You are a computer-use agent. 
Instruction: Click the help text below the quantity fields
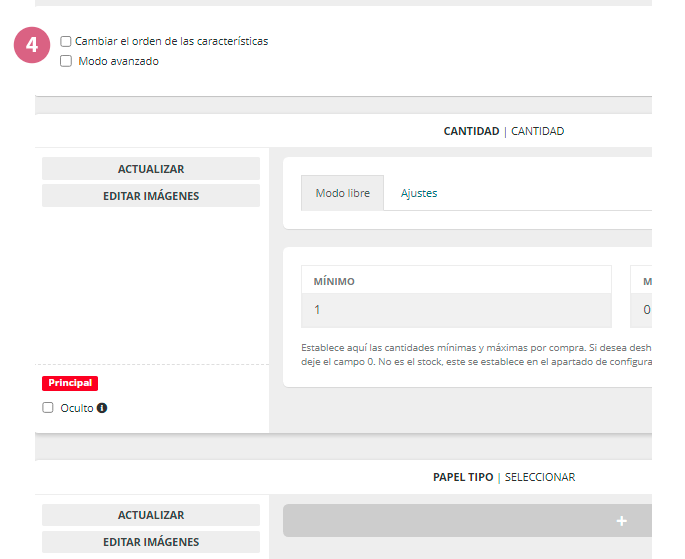point(476,354)
